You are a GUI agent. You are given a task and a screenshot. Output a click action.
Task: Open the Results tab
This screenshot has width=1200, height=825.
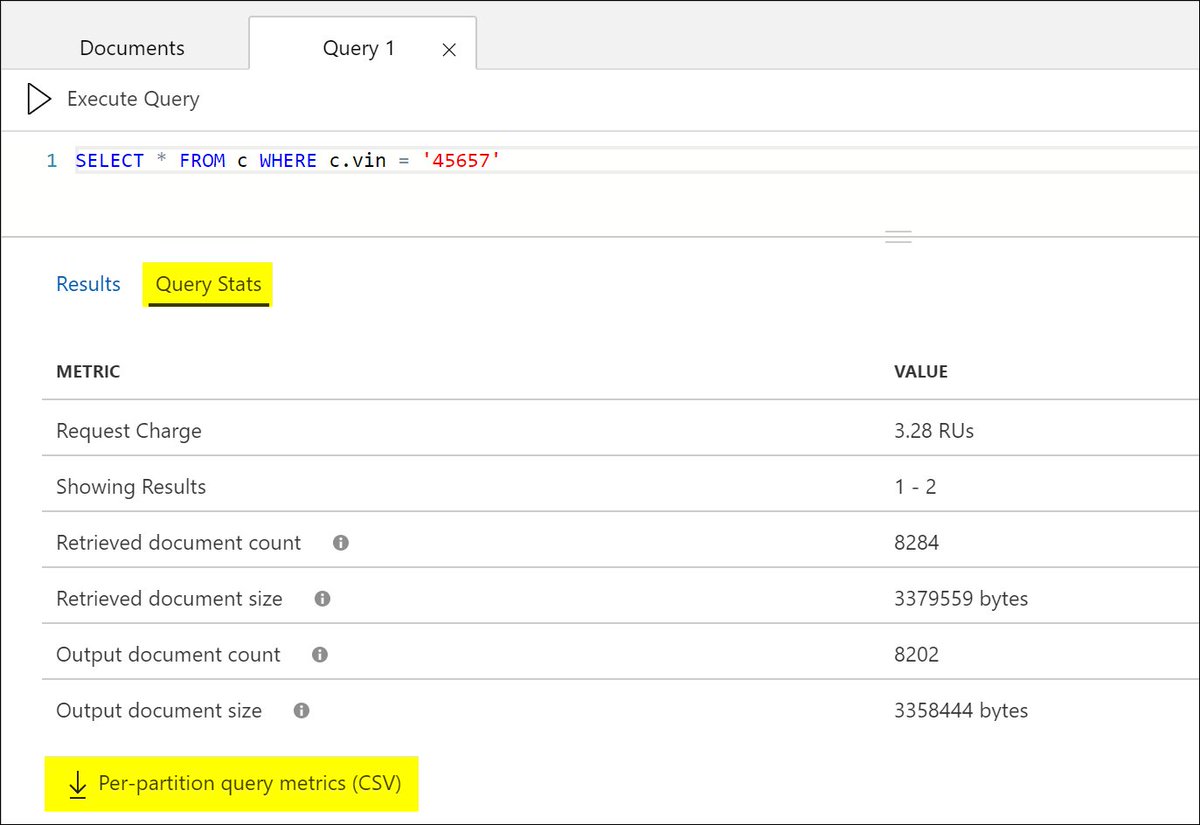point(88,284)
